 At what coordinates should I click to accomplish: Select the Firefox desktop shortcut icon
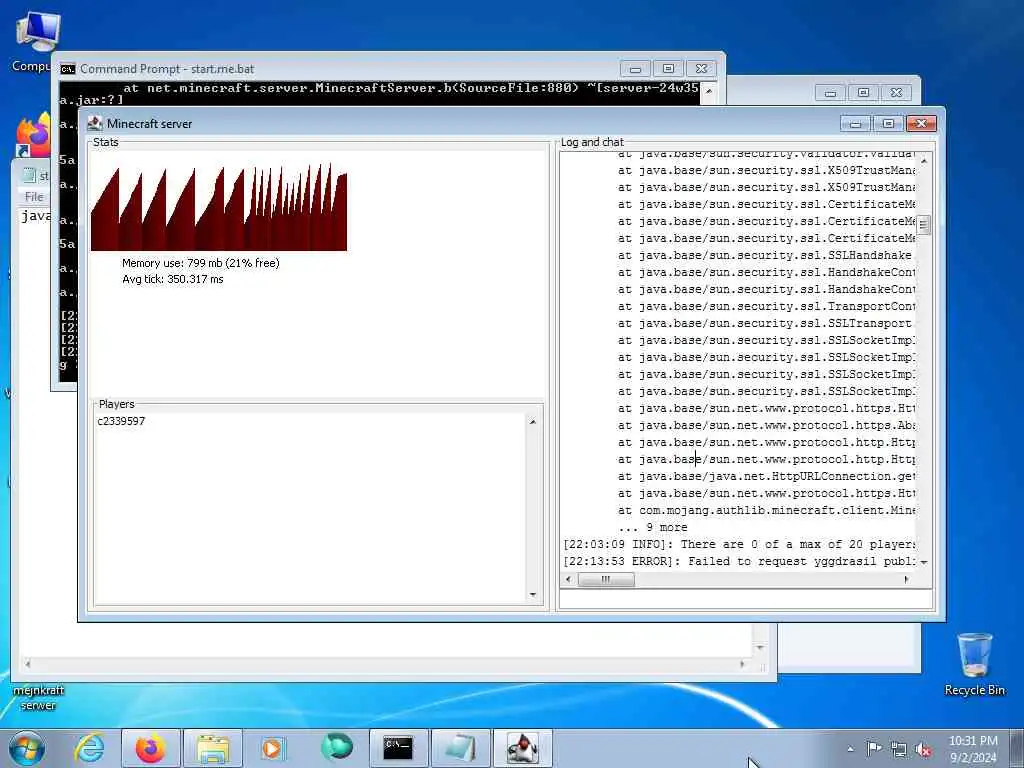33,135
